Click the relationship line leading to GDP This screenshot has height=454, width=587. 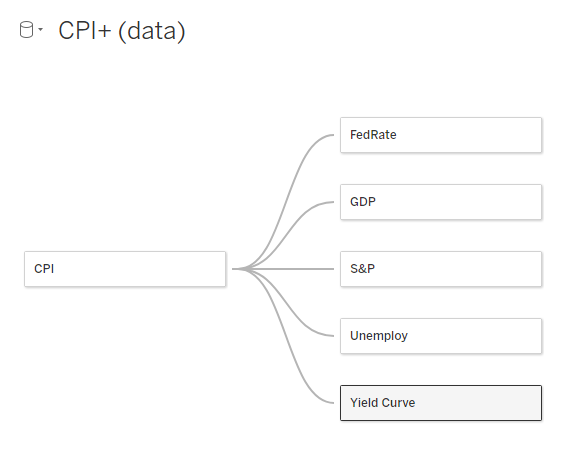[x=296, y=225]
